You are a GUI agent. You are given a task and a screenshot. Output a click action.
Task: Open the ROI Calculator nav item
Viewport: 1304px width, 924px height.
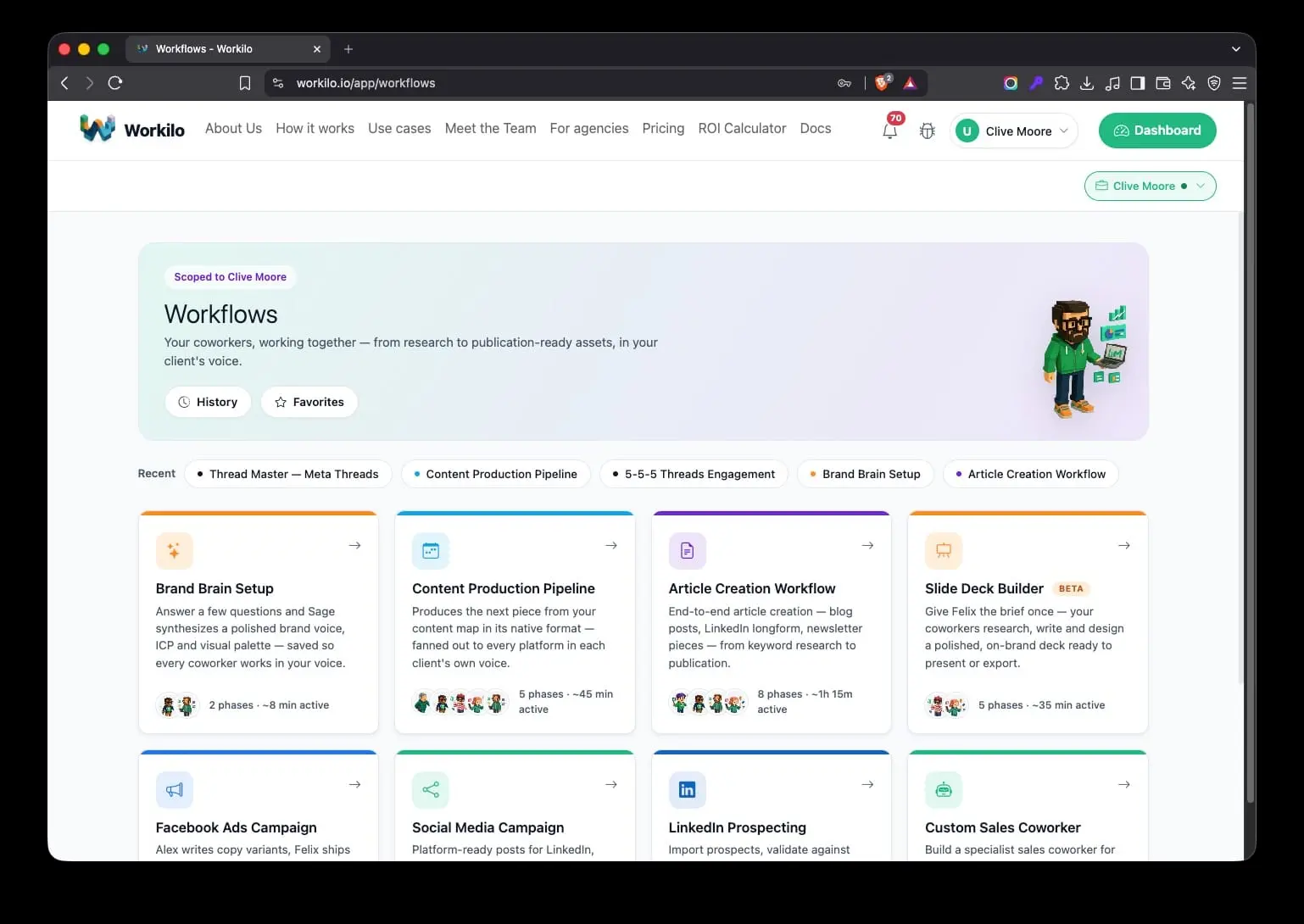(x=742, y=128)
